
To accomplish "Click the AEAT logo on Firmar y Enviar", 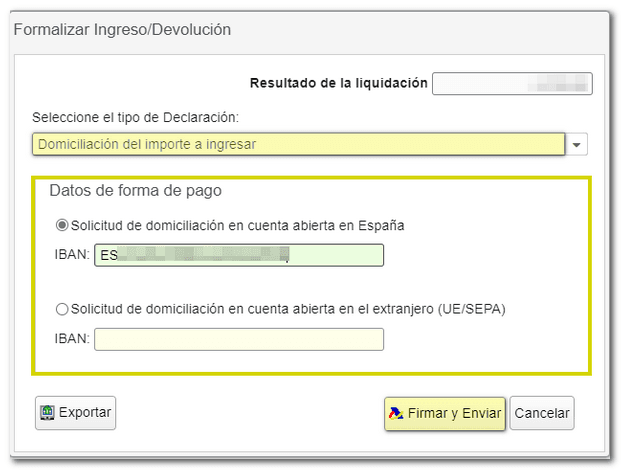I will 396,413.
